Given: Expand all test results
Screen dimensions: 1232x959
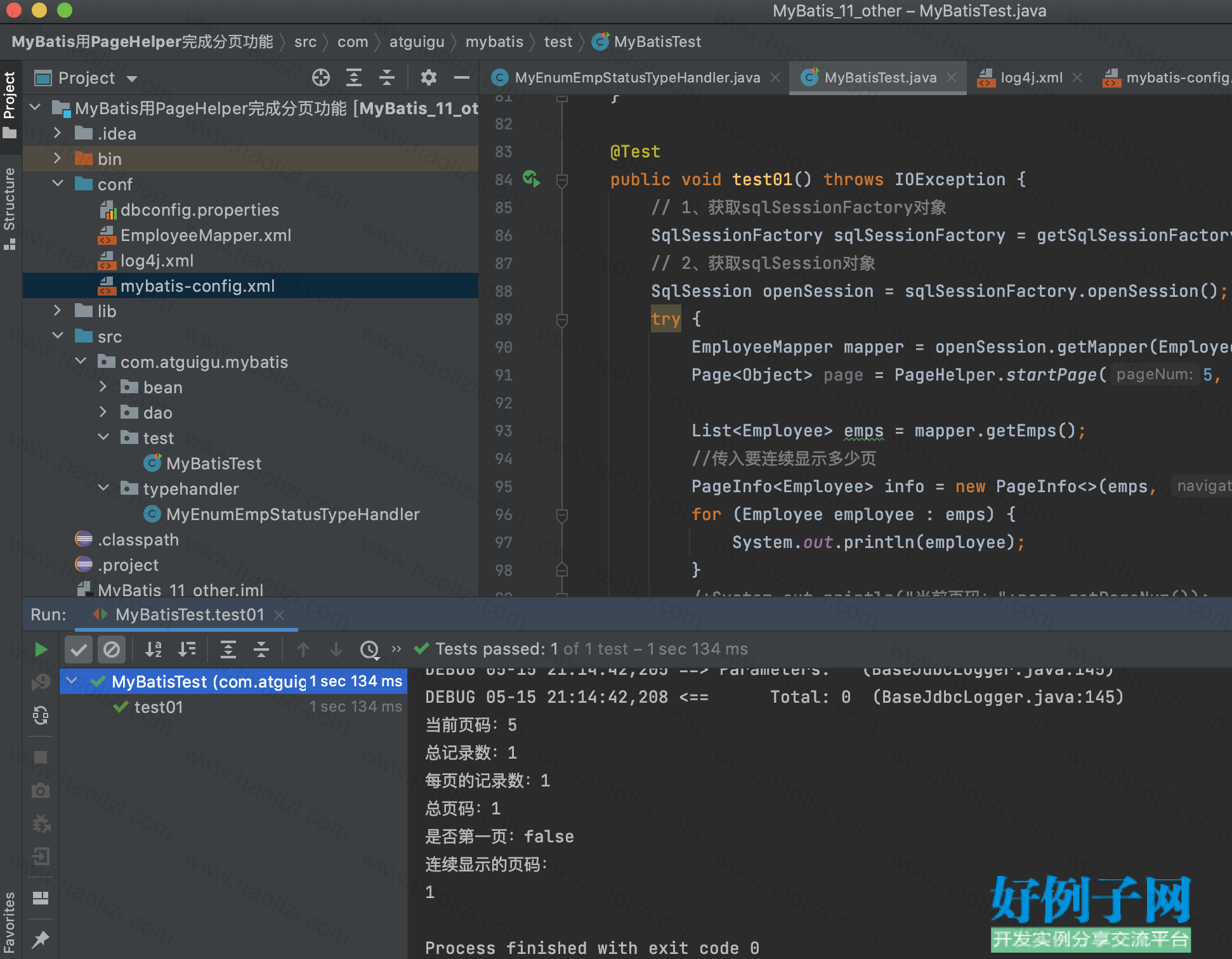Looking at the screenshot, I should click(x=228, y=649).
